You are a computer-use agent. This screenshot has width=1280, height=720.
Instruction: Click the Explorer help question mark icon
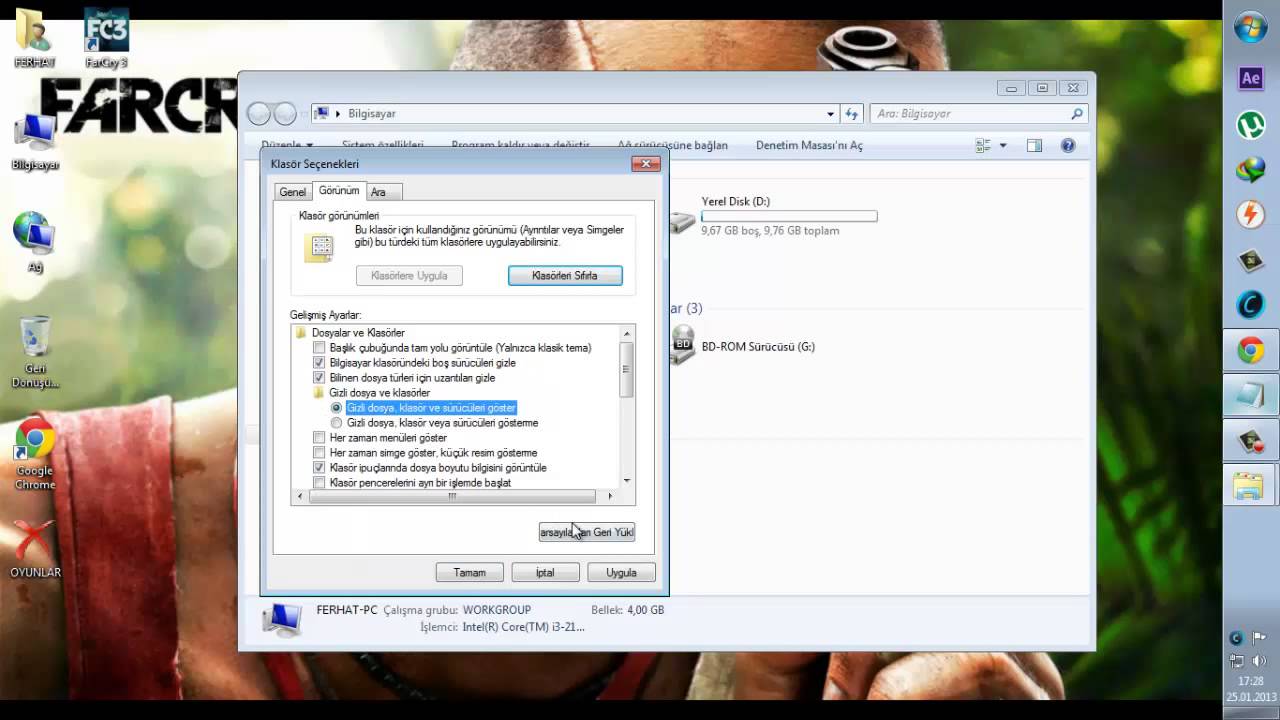tap(1067, 145)
